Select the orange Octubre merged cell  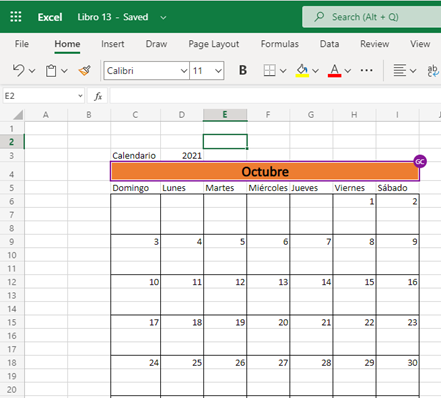click(x=265, y=171)
